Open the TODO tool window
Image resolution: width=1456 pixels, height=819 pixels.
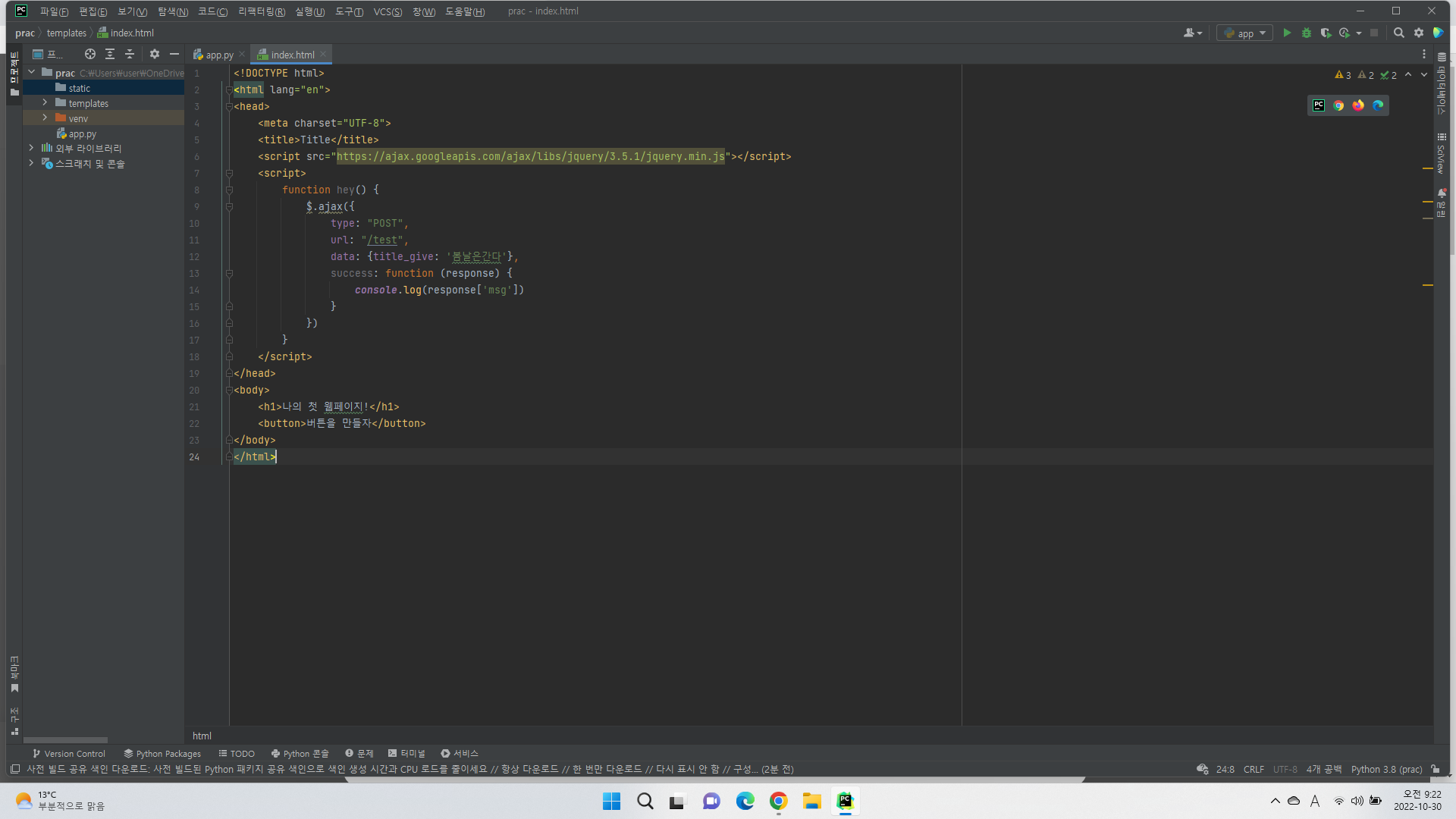click(x=237, y=753)
